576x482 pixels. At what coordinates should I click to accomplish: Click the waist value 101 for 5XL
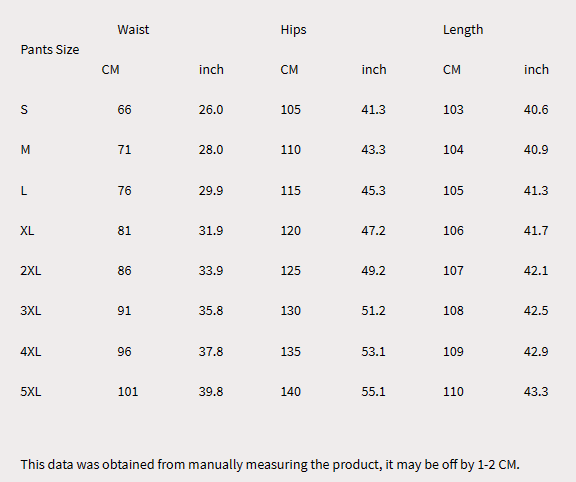[128, 391]
